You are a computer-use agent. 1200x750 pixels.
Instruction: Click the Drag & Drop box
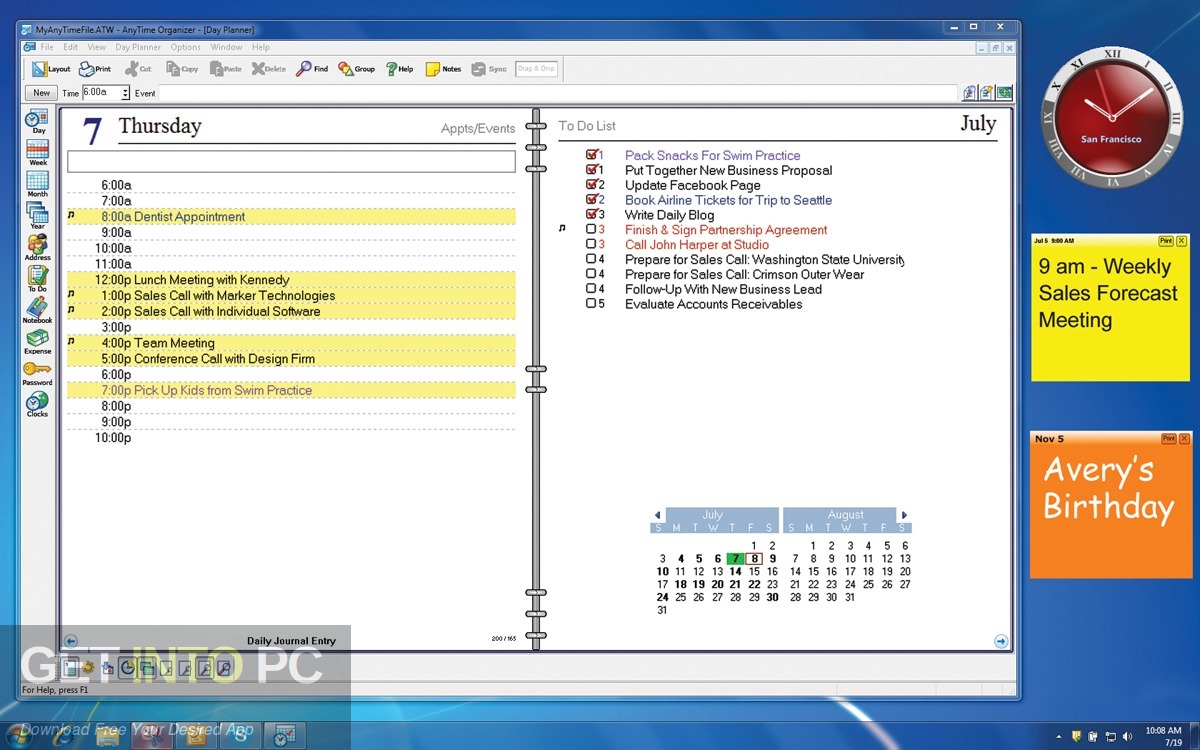[537, 69]
